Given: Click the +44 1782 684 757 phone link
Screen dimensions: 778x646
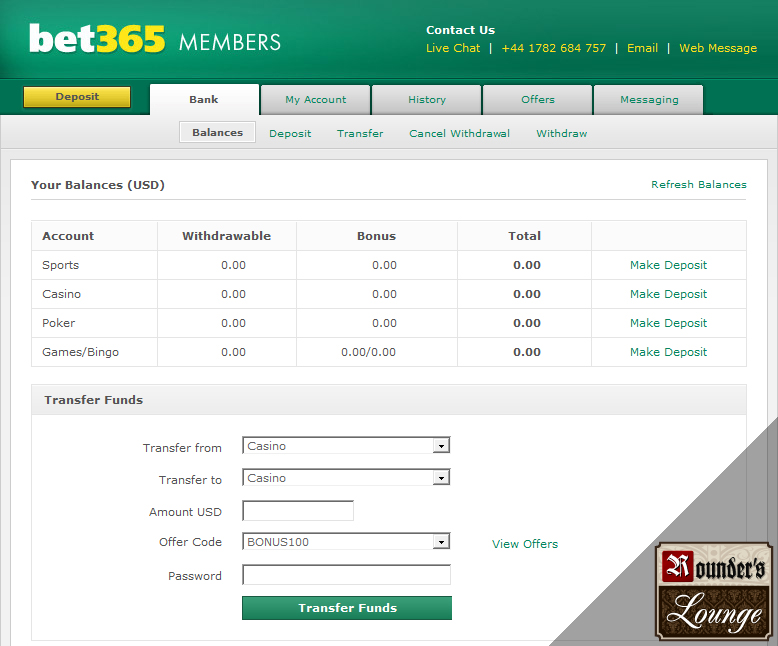Looking at the screenshot, I should (554, 48).
